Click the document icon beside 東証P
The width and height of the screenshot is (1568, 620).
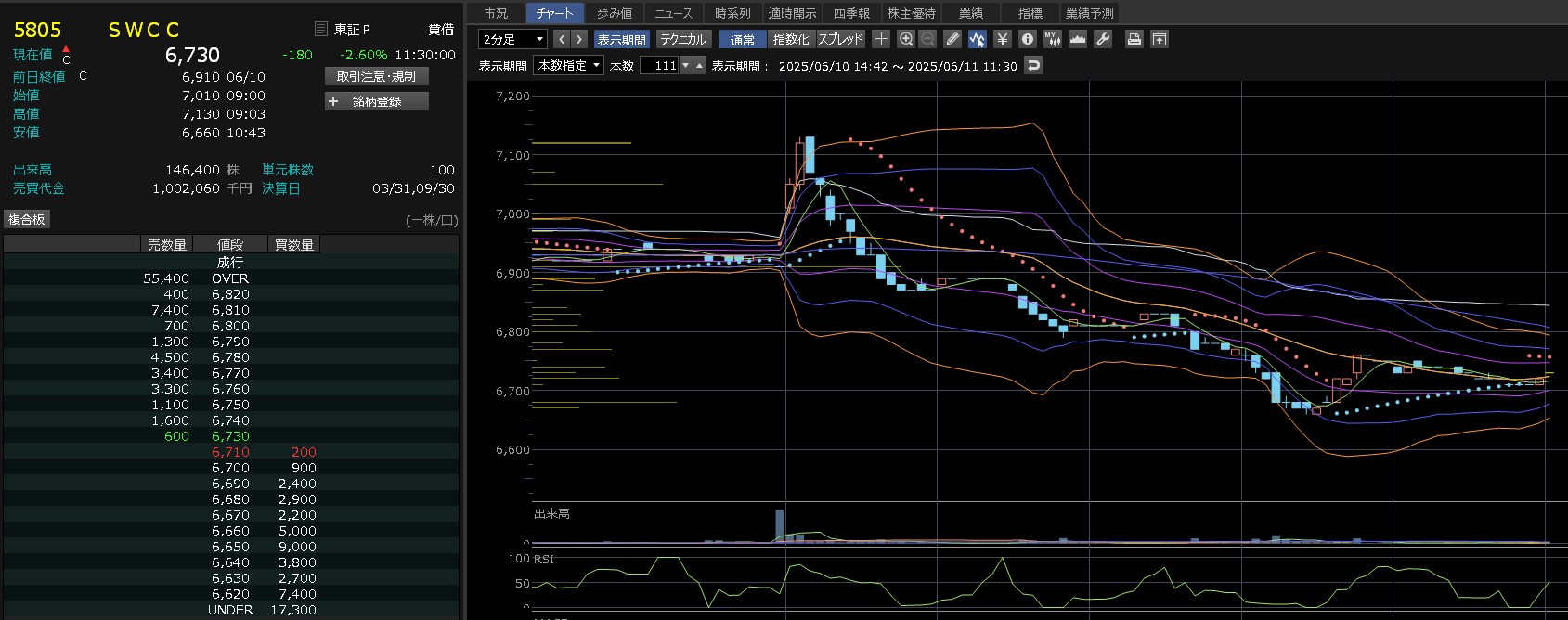coord(321,30)
